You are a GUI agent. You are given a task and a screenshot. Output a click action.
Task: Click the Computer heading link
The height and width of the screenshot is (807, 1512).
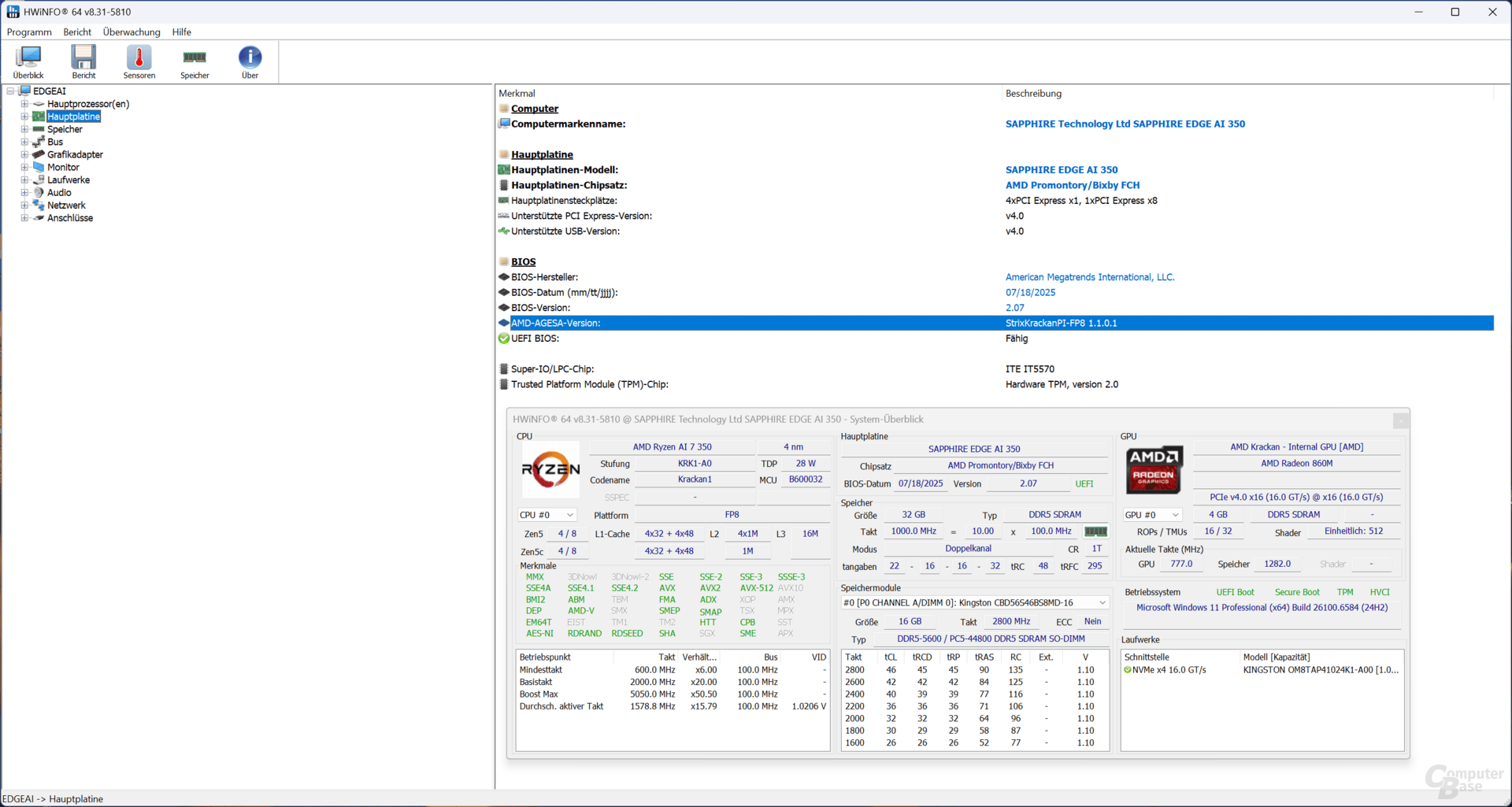tap(535, 108)
